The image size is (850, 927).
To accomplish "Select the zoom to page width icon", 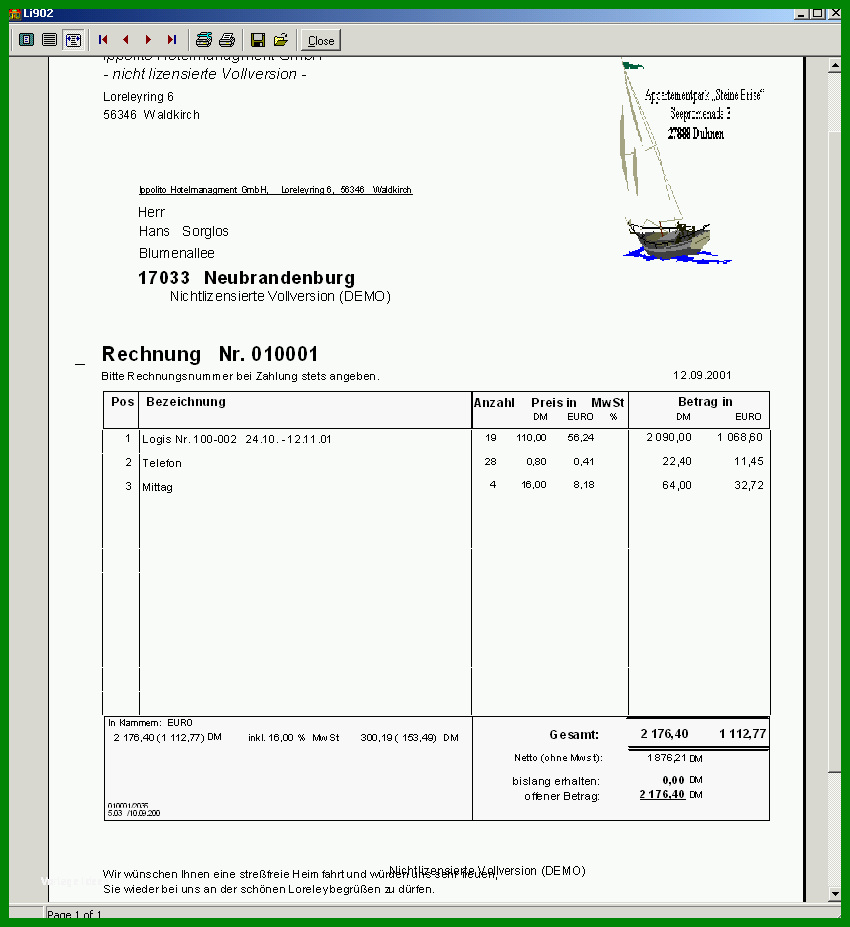I will coord(73,40).
